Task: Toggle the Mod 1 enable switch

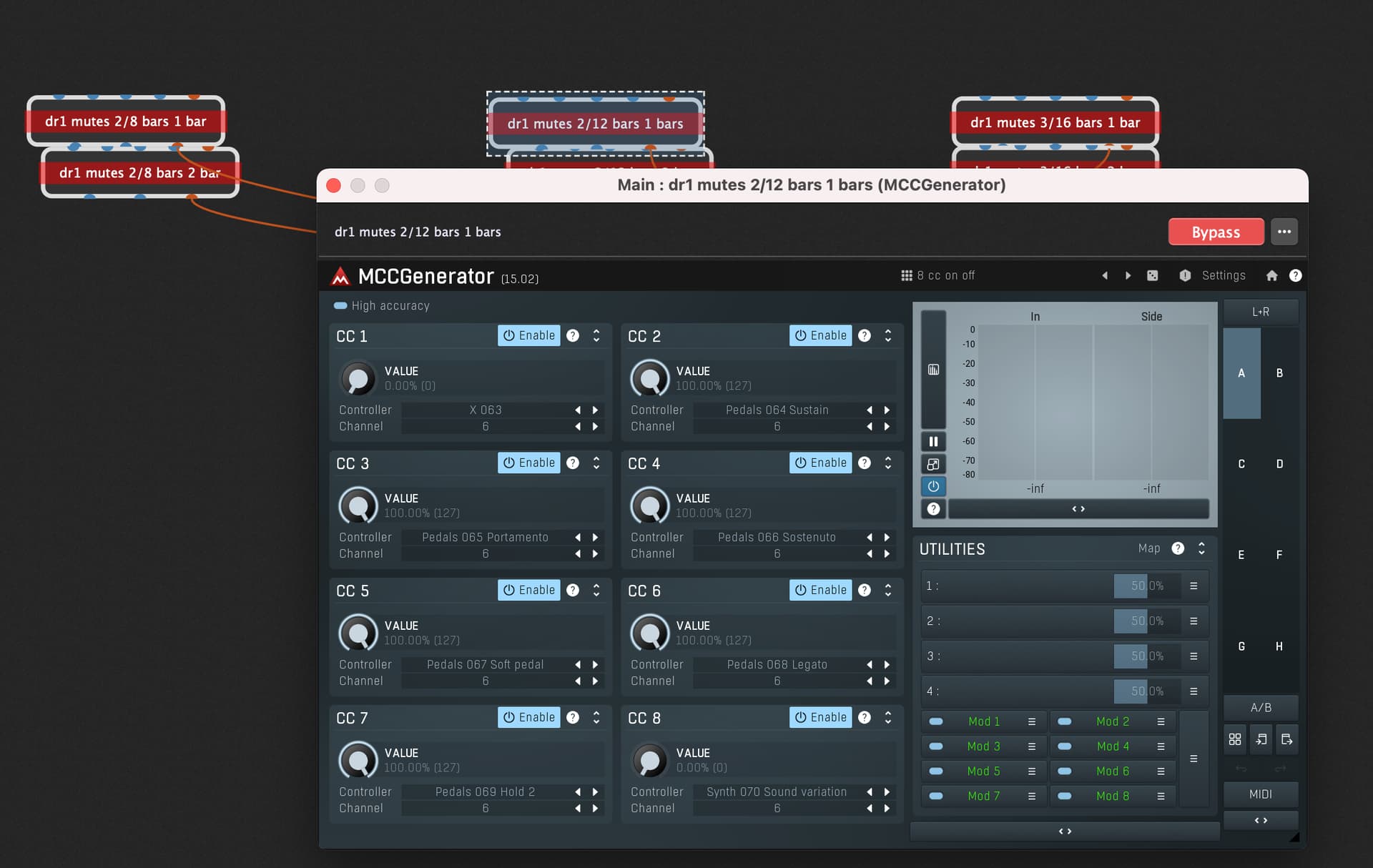Action: pyautogui.click(x=935, y=721)
